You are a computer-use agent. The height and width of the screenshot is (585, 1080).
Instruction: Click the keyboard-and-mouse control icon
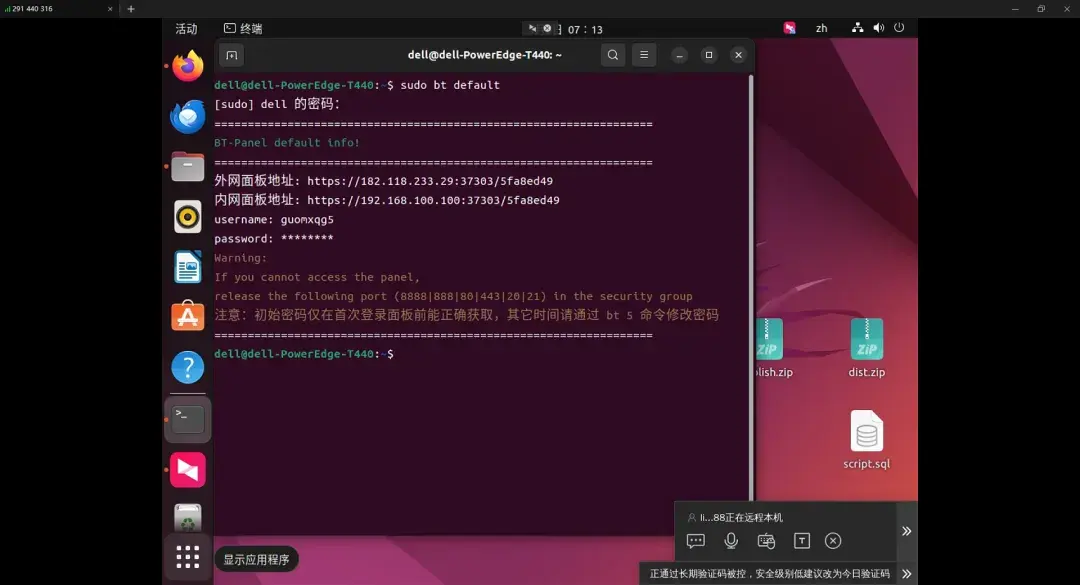point(766,540)
